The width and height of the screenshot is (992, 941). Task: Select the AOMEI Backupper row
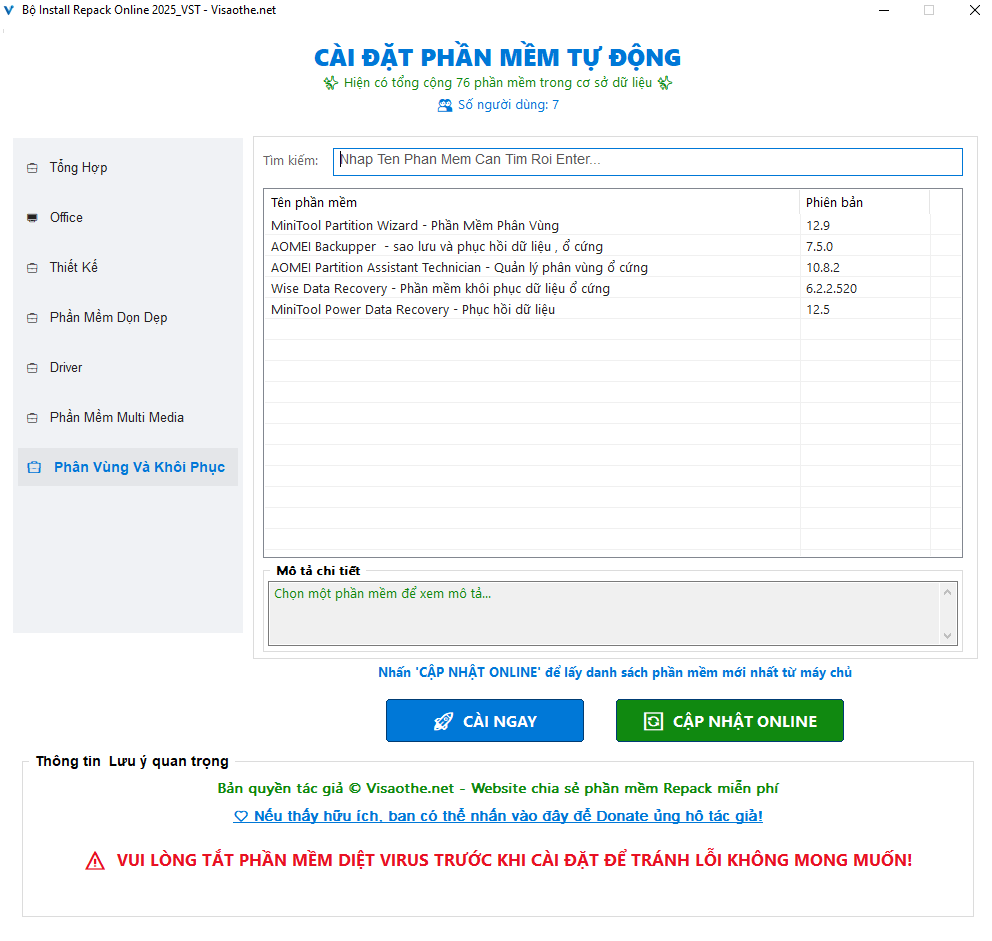pos(612,246)
